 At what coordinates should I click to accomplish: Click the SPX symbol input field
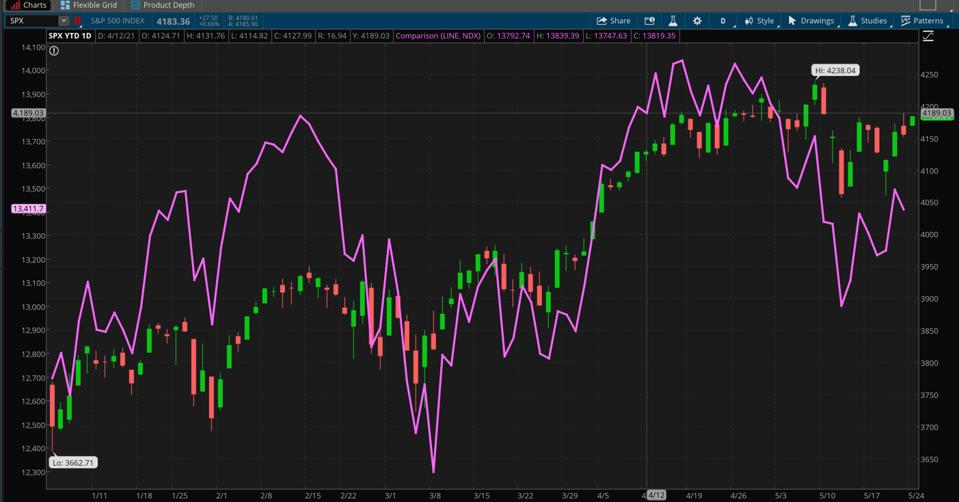(30, 20)
